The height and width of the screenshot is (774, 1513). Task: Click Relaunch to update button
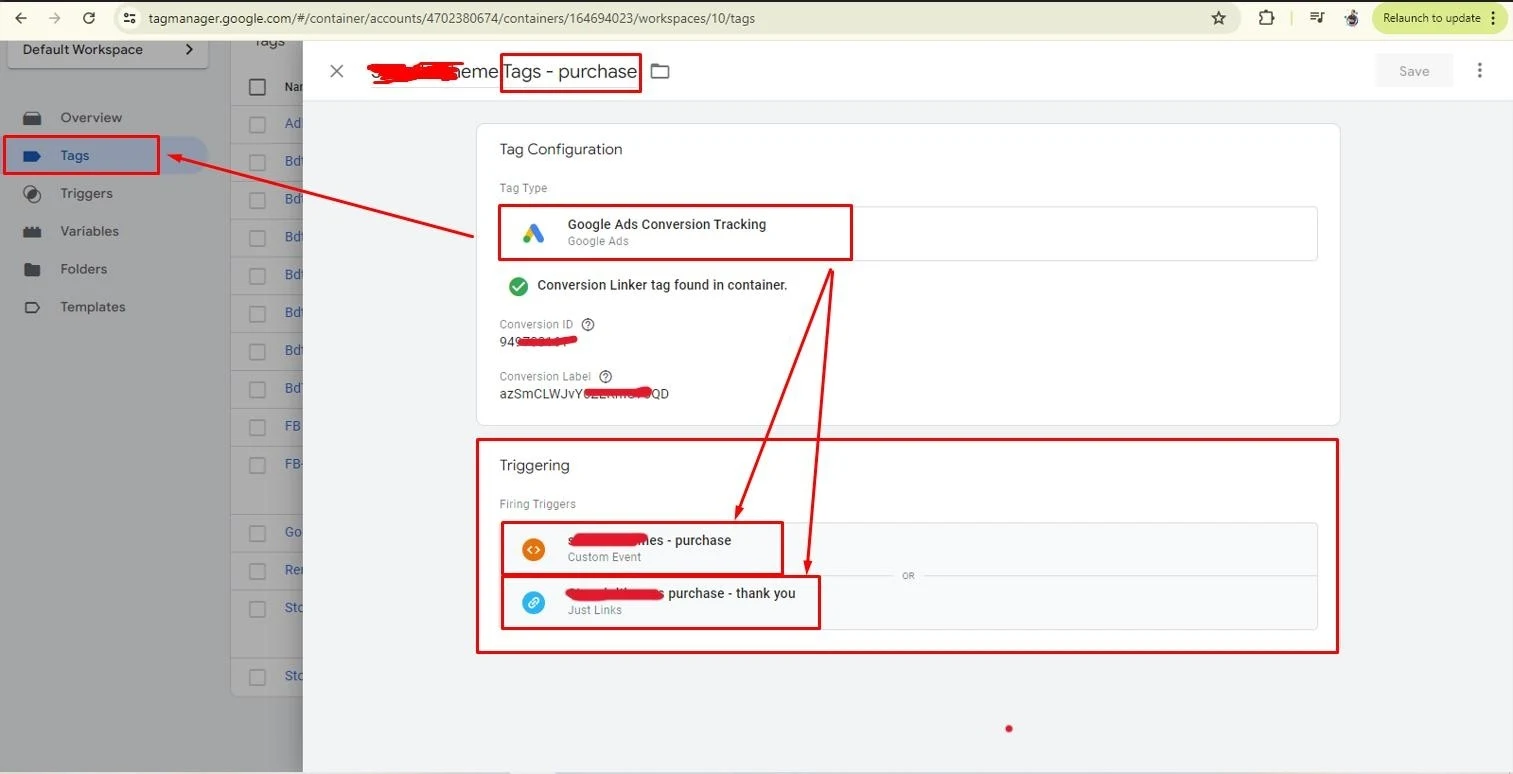point(1432,18)
